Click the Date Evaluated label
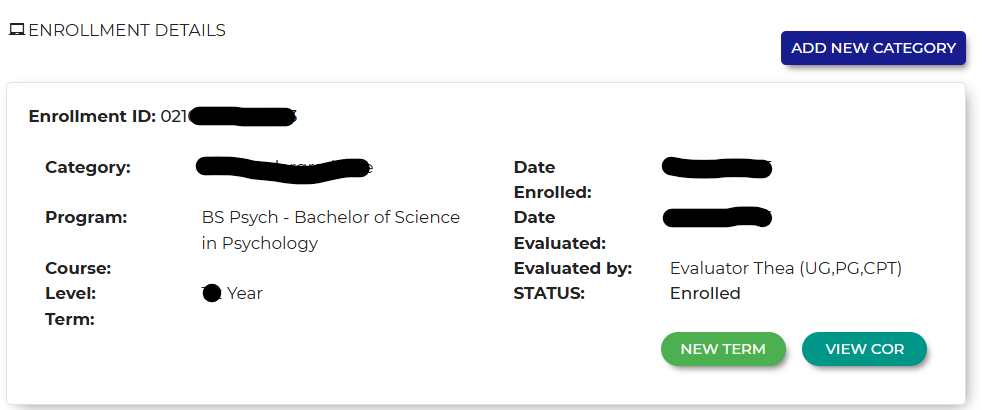The height and width of the screenshot is (410, 982). (x=560, y=230)
